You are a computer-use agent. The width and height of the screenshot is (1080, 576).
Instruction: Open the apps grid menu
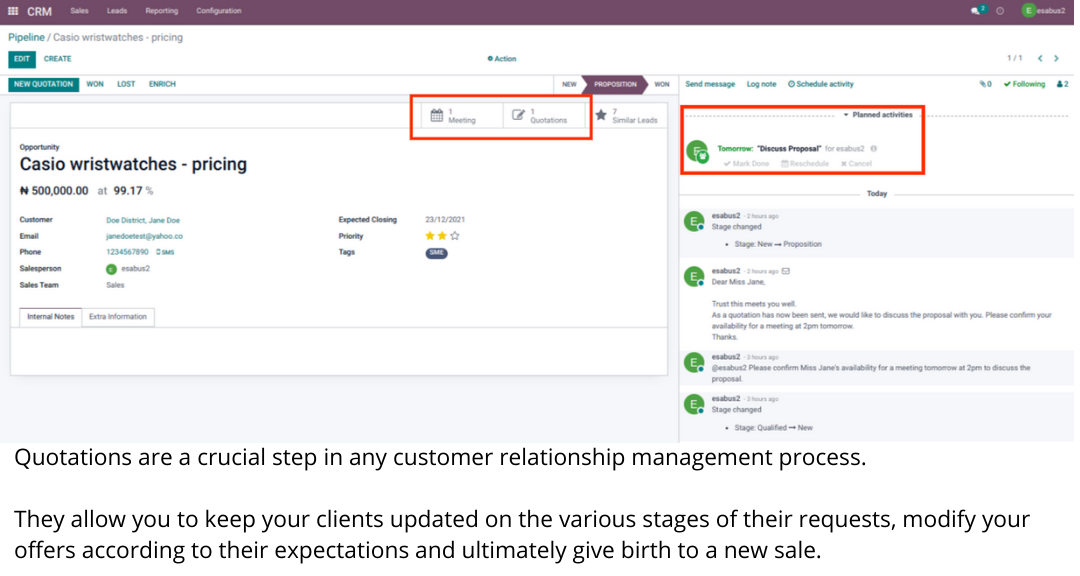12,12
